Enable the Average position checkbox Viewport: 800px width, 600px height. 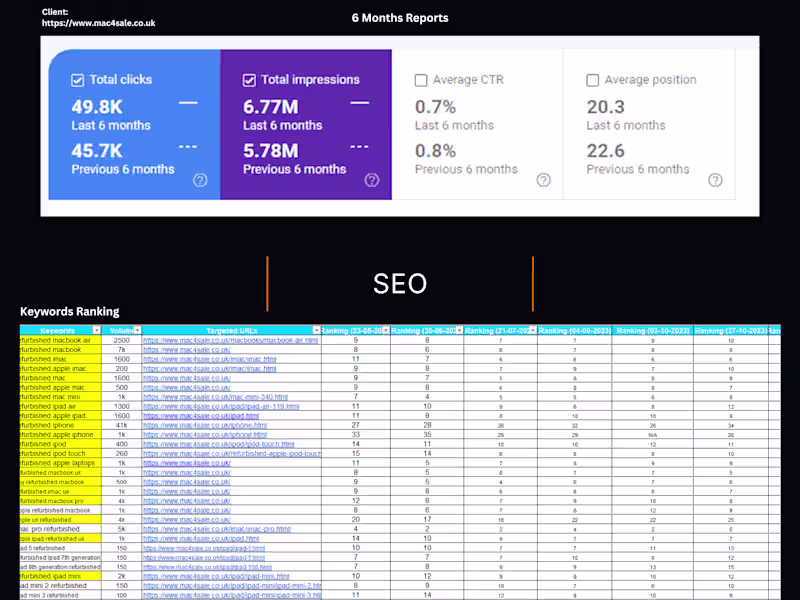[592, 80]
